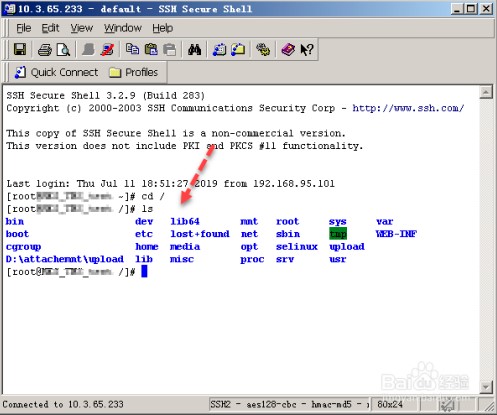The image size is (497, 415).
Task: Open New File Transfer Window icon
Action: click(238, 50)
